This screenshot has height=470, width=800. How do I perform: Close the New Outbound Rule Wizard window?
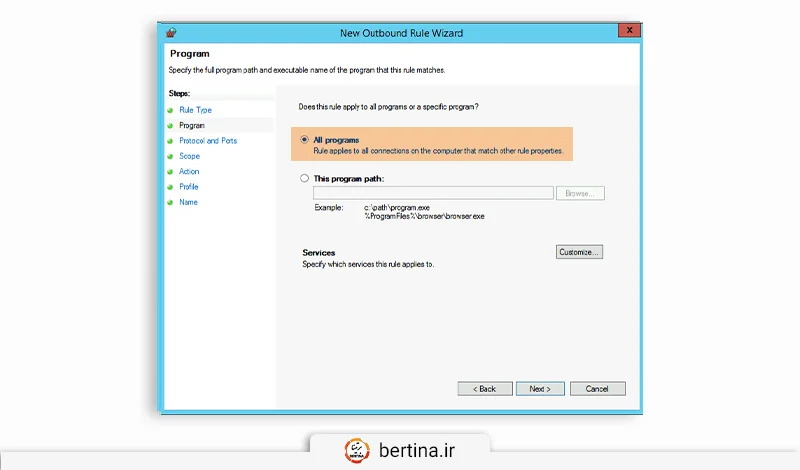[628, 31]
